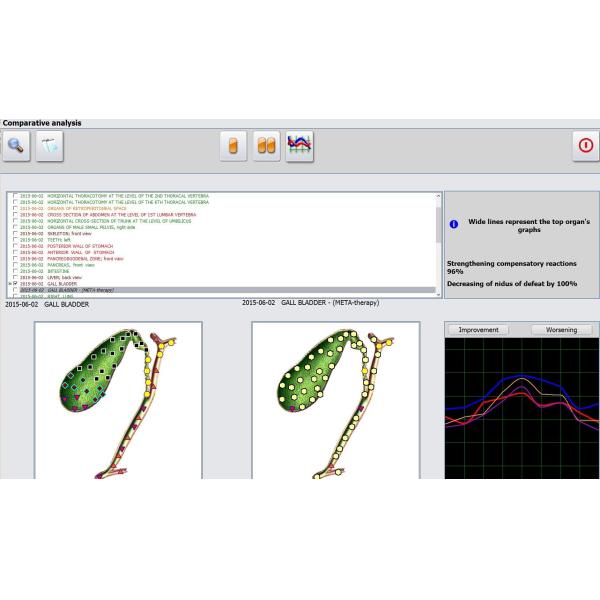
Task: Open the graph comparison chart icon
Action: coord(298,145)
